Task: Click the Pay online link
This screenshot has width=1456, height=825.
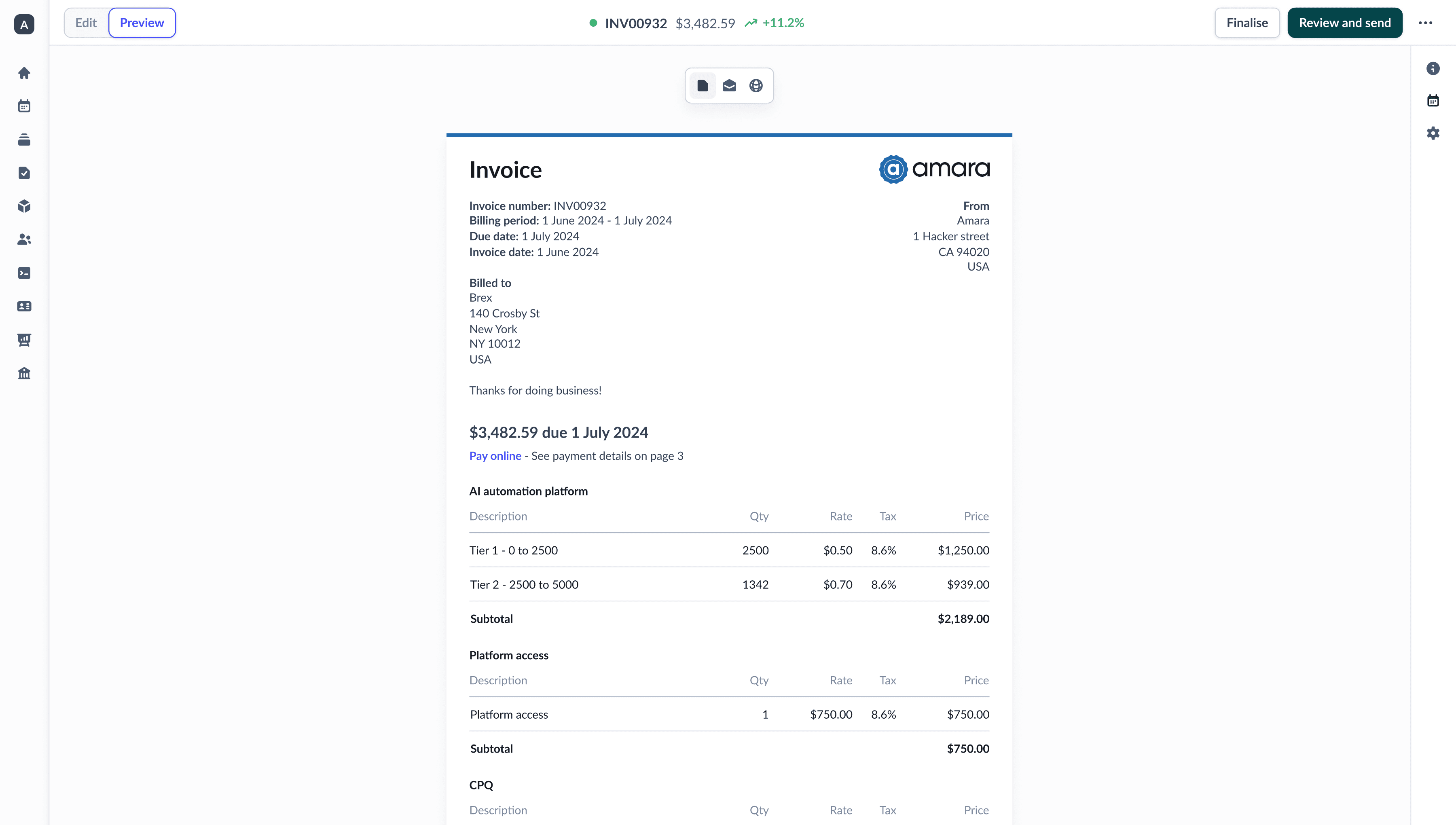Action: click(495, 456)
